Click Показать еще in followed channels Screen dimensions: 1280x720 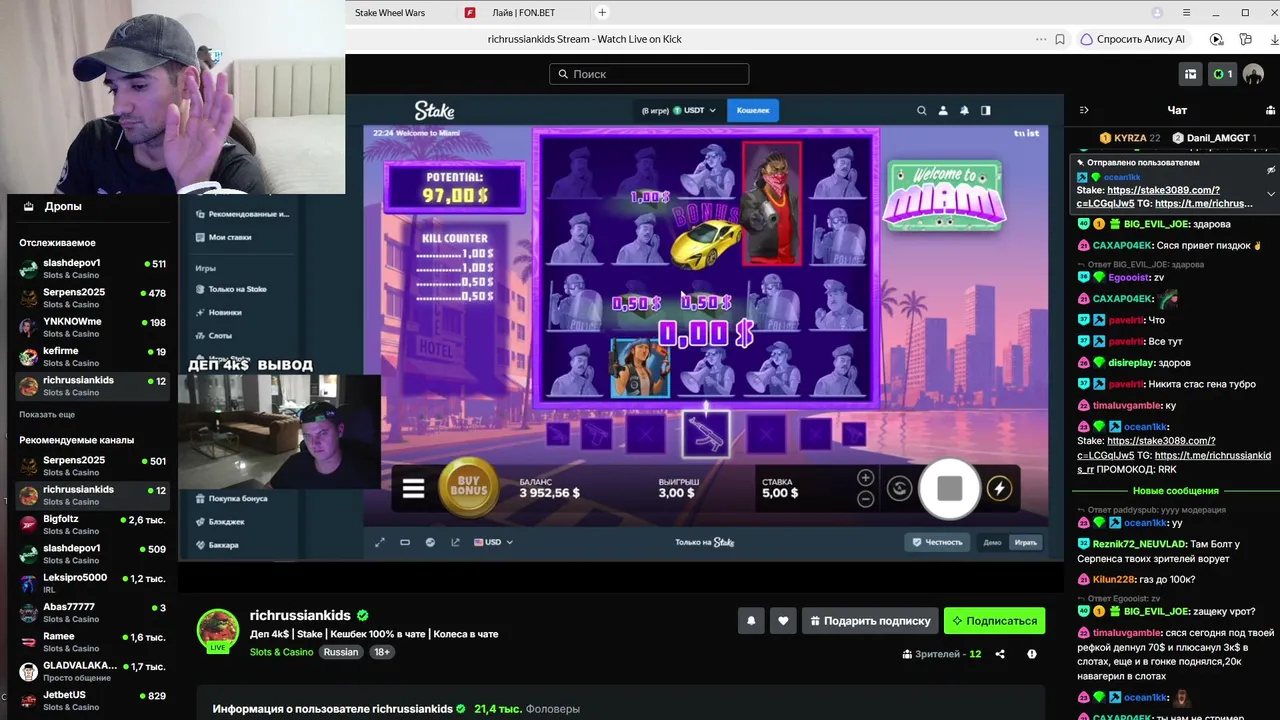pos(47,414)
